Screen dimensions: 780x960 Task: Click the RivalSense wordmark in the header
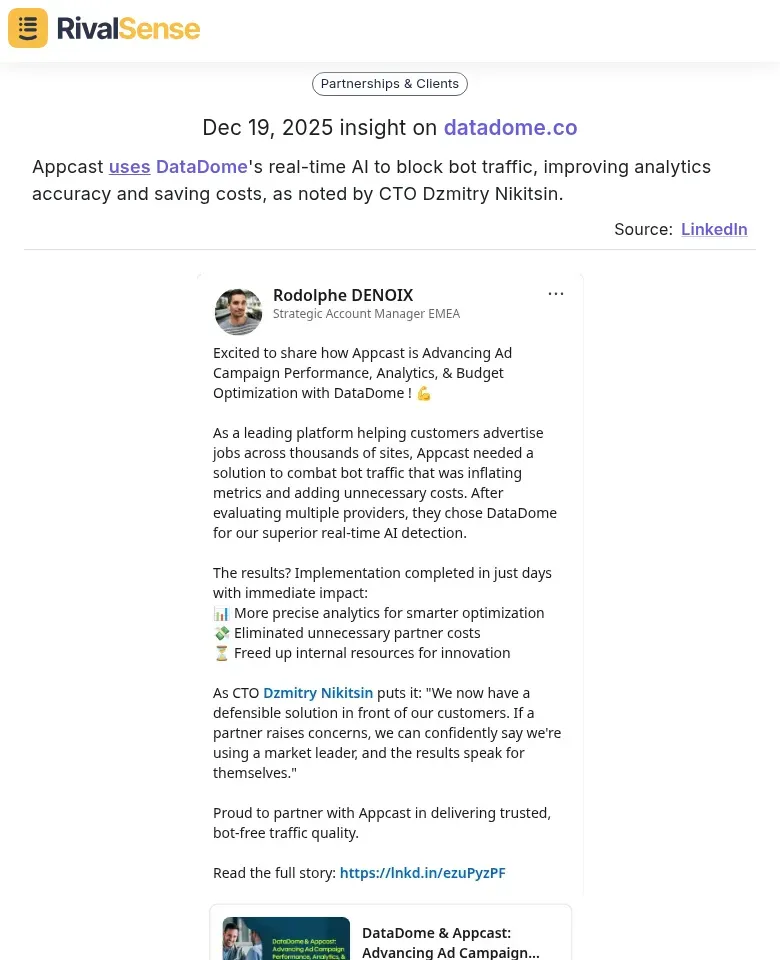coord(128,27)
